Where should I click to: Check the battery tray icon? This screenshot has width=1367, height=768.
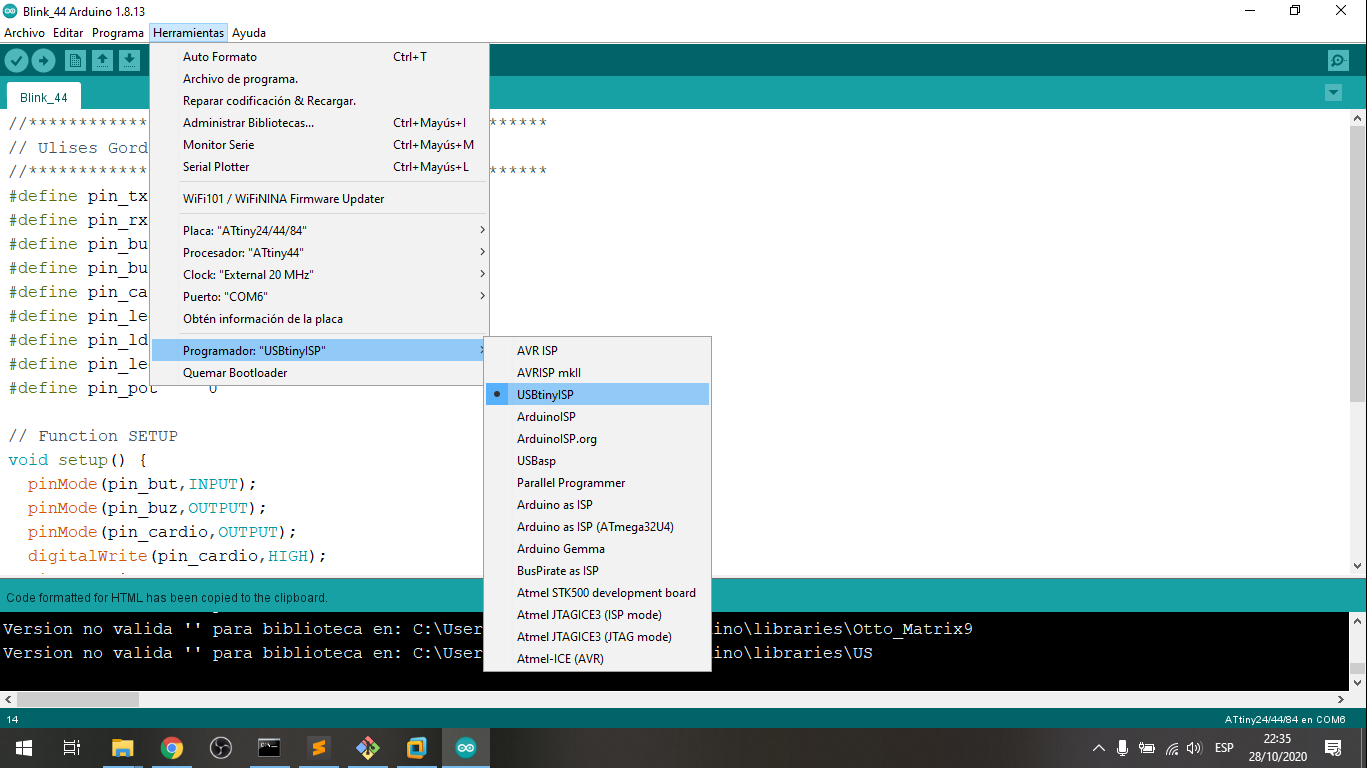click(1147, 747)
